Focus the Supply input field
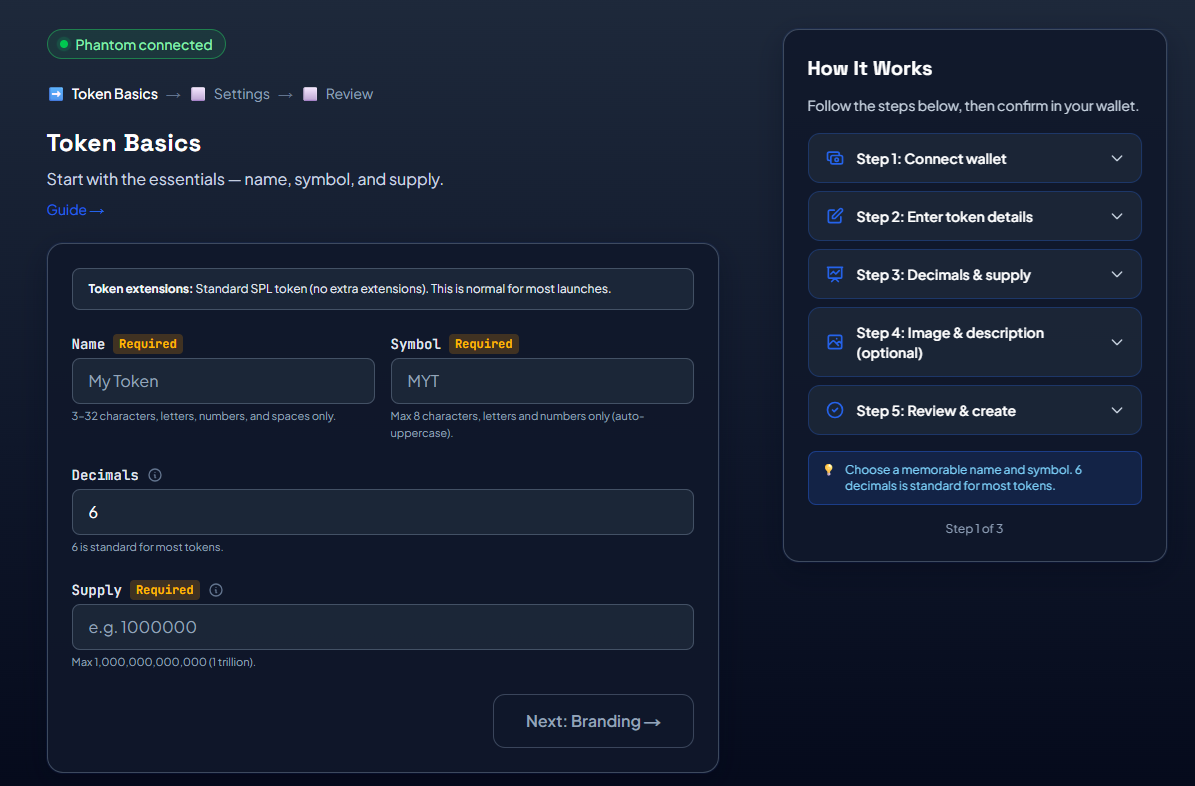The width and height of the screenshot is (1195, 786). click(x=382, y=627)
